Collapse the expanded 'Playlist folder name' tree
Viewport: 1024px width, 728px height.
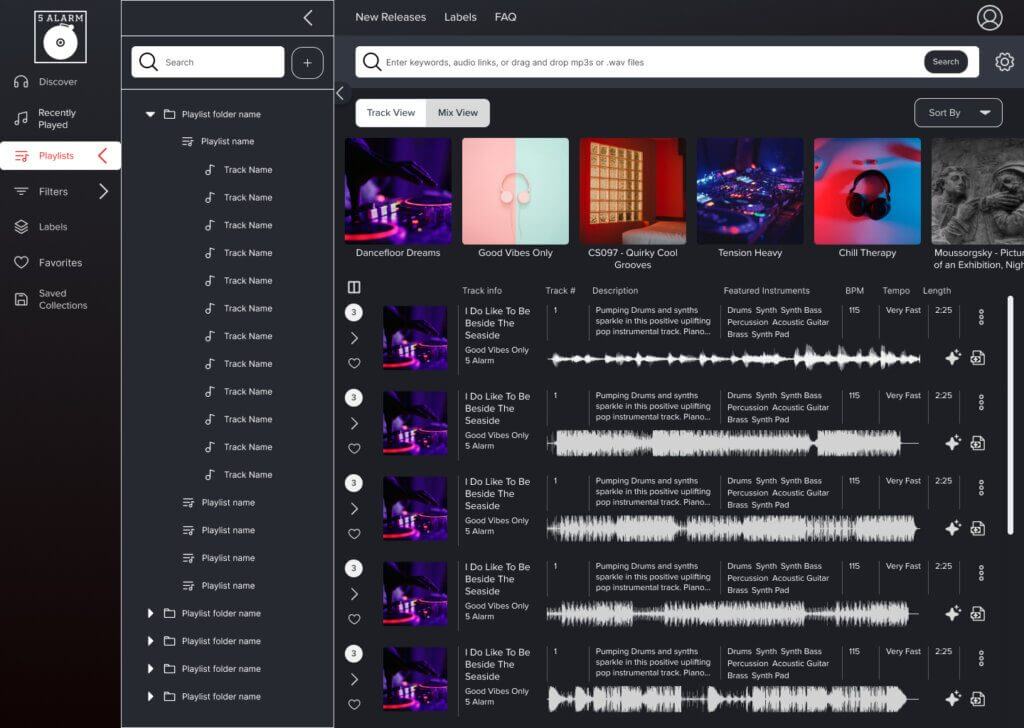[150, 114]
